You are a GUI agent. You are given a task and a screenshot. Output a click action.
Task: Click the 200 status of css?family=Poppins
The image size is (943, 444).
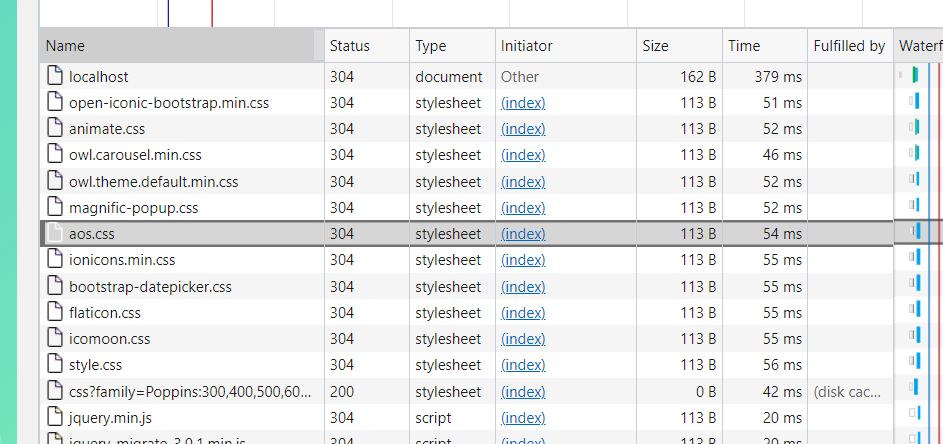[x=342, y=392]
